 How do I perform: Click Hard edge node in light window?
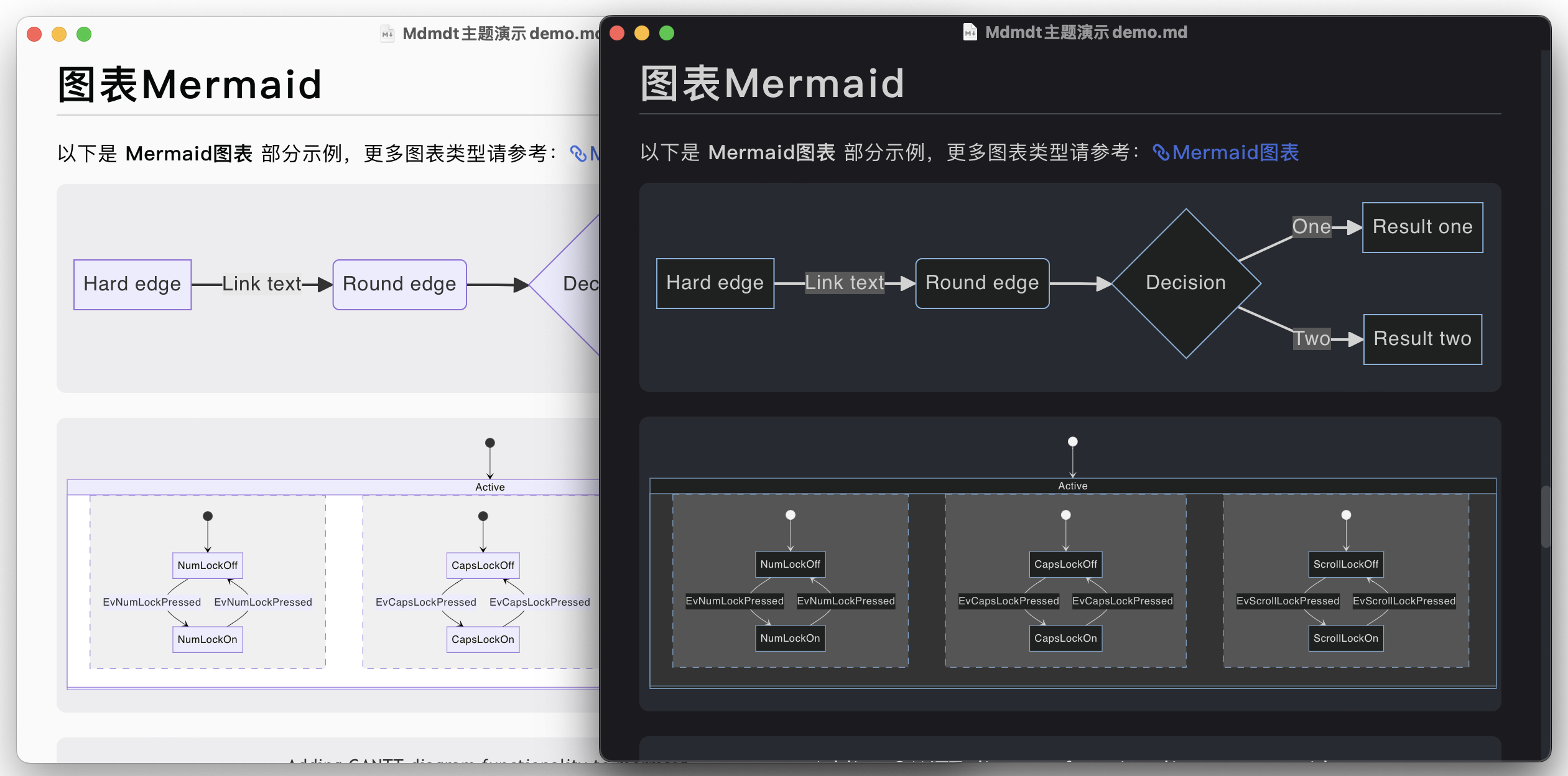click(132, 284)
